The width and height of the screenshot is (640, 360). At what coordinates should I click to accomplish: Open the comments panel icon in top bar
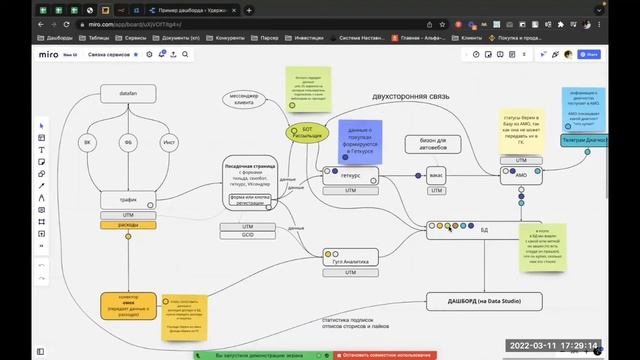pos(500,54)
